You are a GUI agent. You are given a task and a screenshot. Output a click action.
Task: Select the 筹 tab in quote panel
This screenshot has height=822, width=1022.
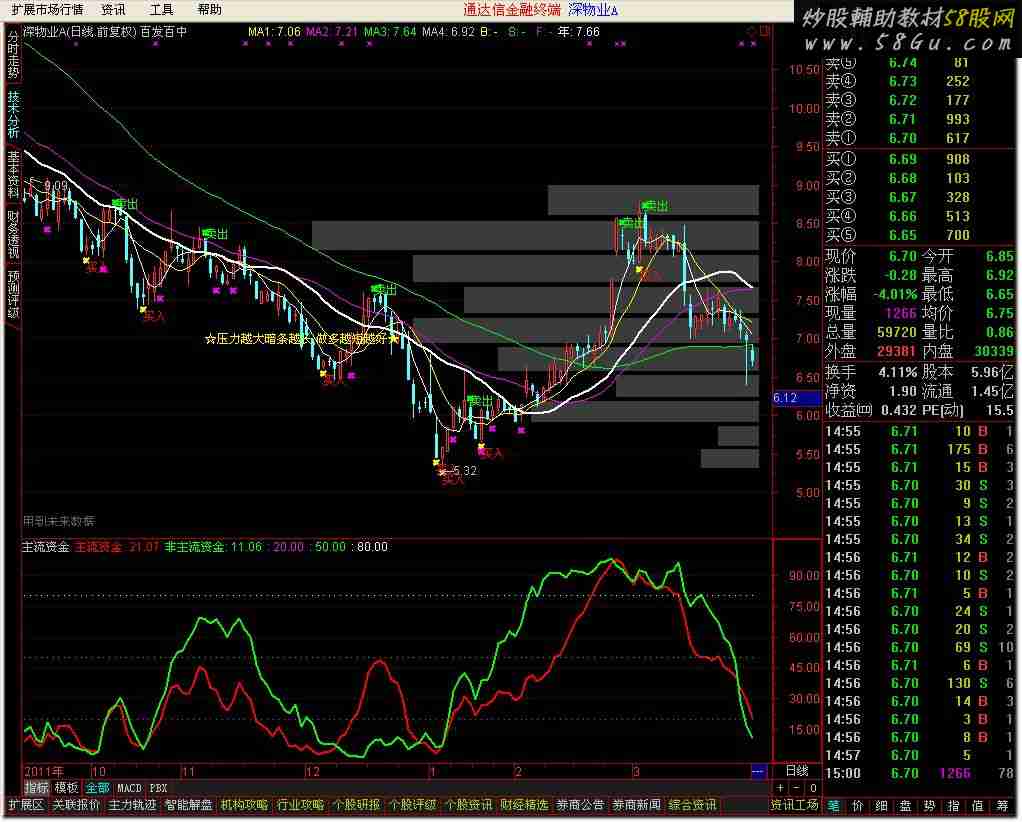click(1002, 806)
